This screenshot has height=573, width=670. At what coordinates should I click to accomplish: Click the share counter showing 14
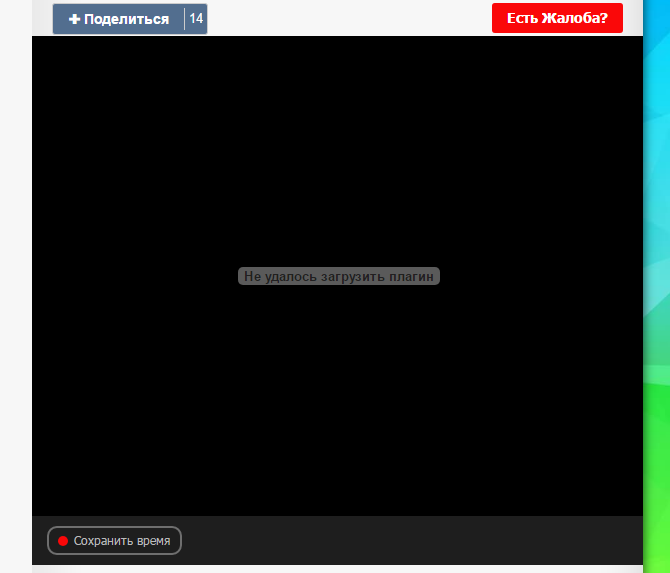tap(196, 19)
